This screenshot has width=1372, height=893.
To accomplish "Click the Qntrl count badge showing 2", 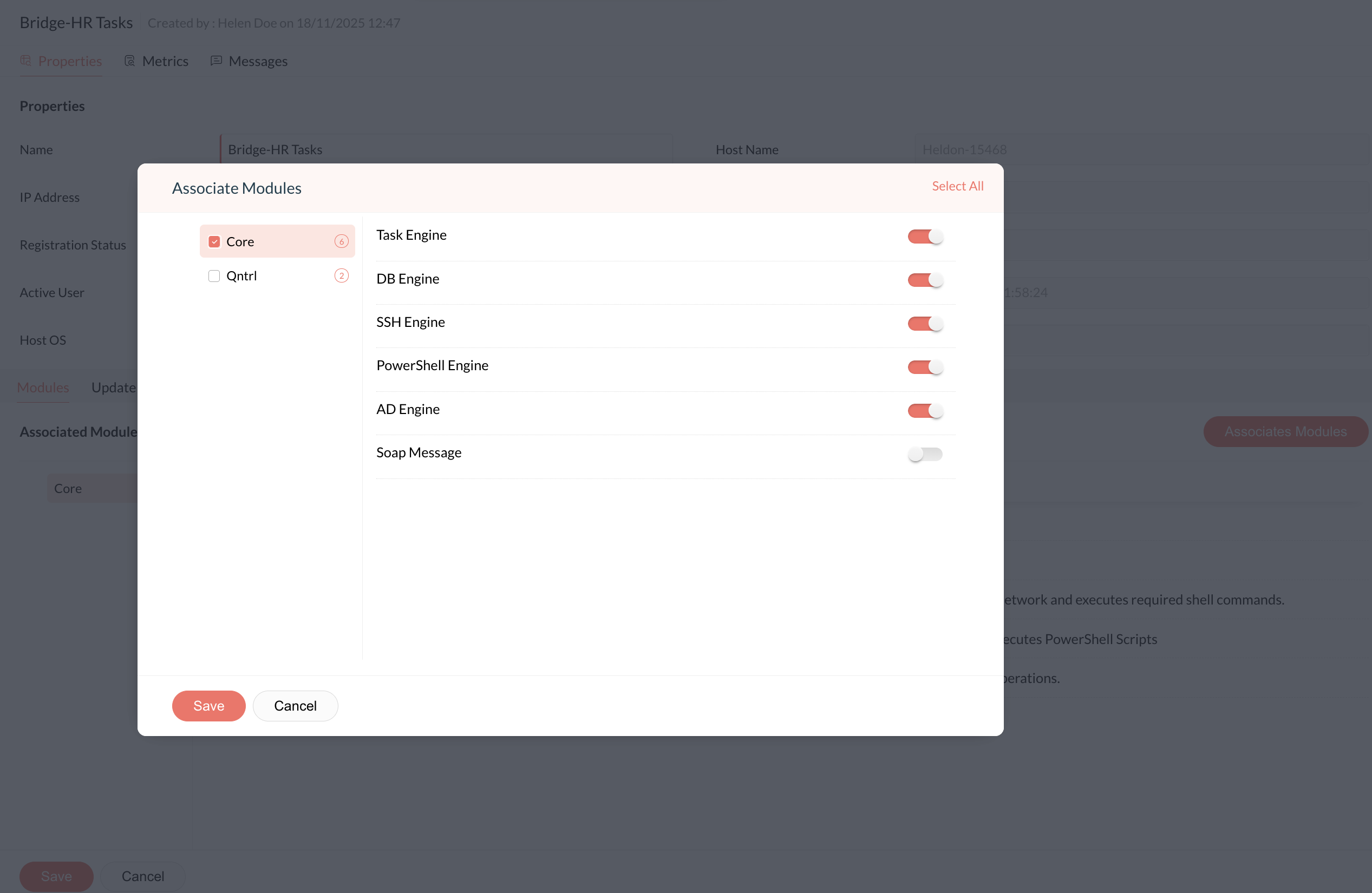I will tap(341, 276).
